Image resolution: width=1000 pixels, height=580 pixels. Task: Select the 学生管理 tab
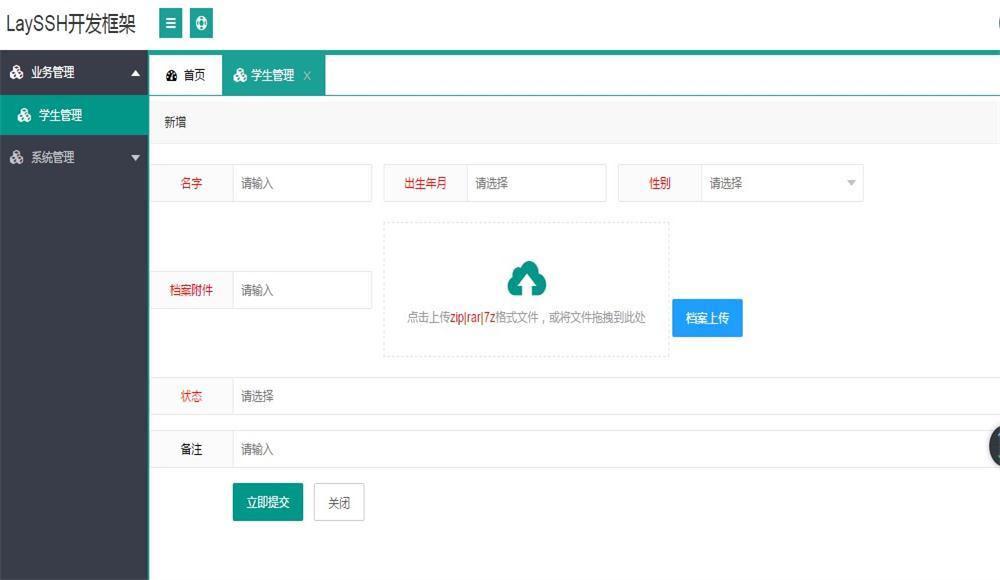pos(265,76)
